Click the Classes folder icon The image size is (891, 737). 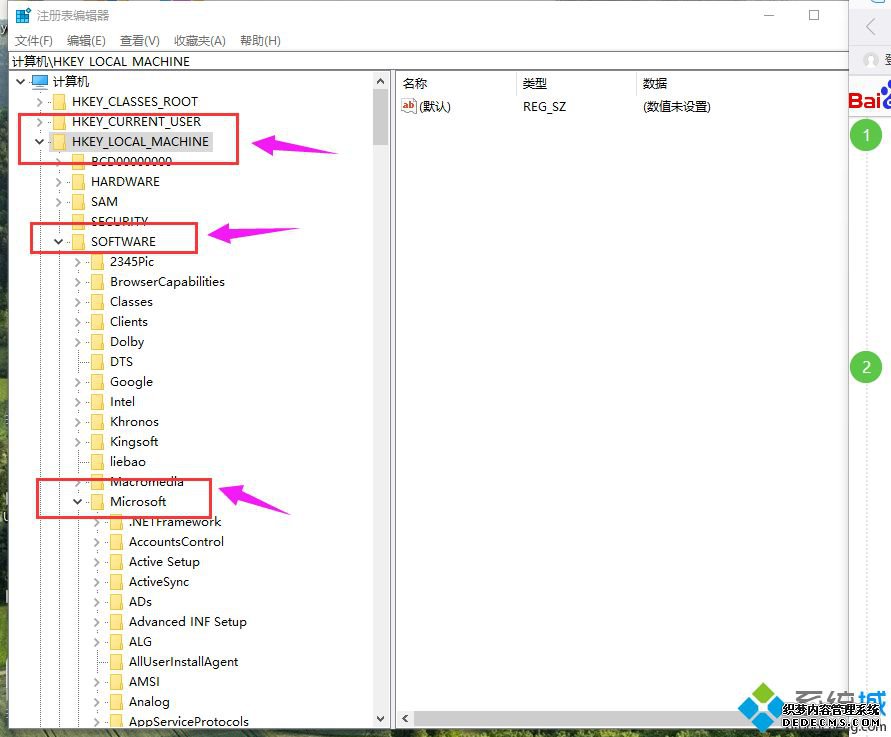(98, 302)
